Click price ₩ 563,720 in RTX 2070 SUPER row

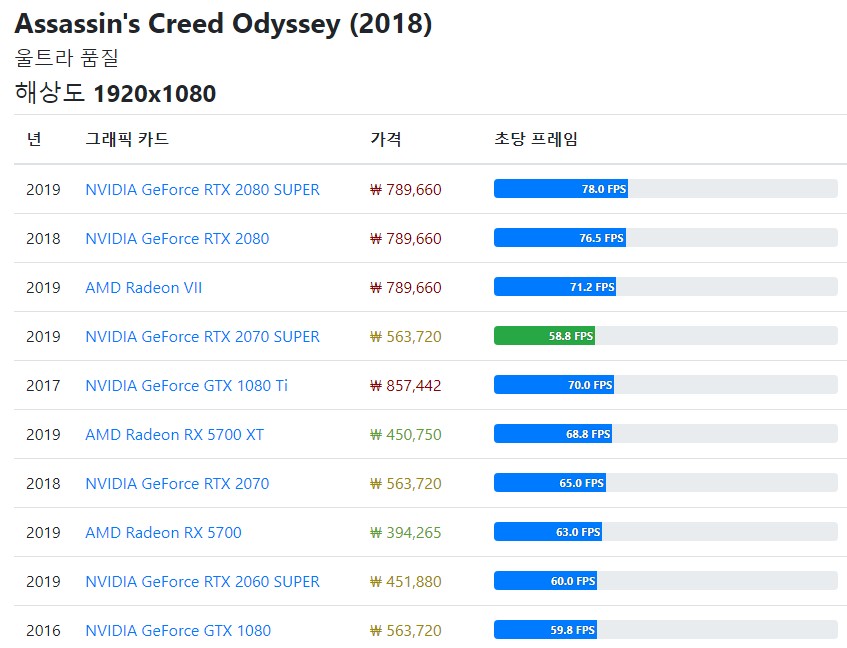click(406, 337)
